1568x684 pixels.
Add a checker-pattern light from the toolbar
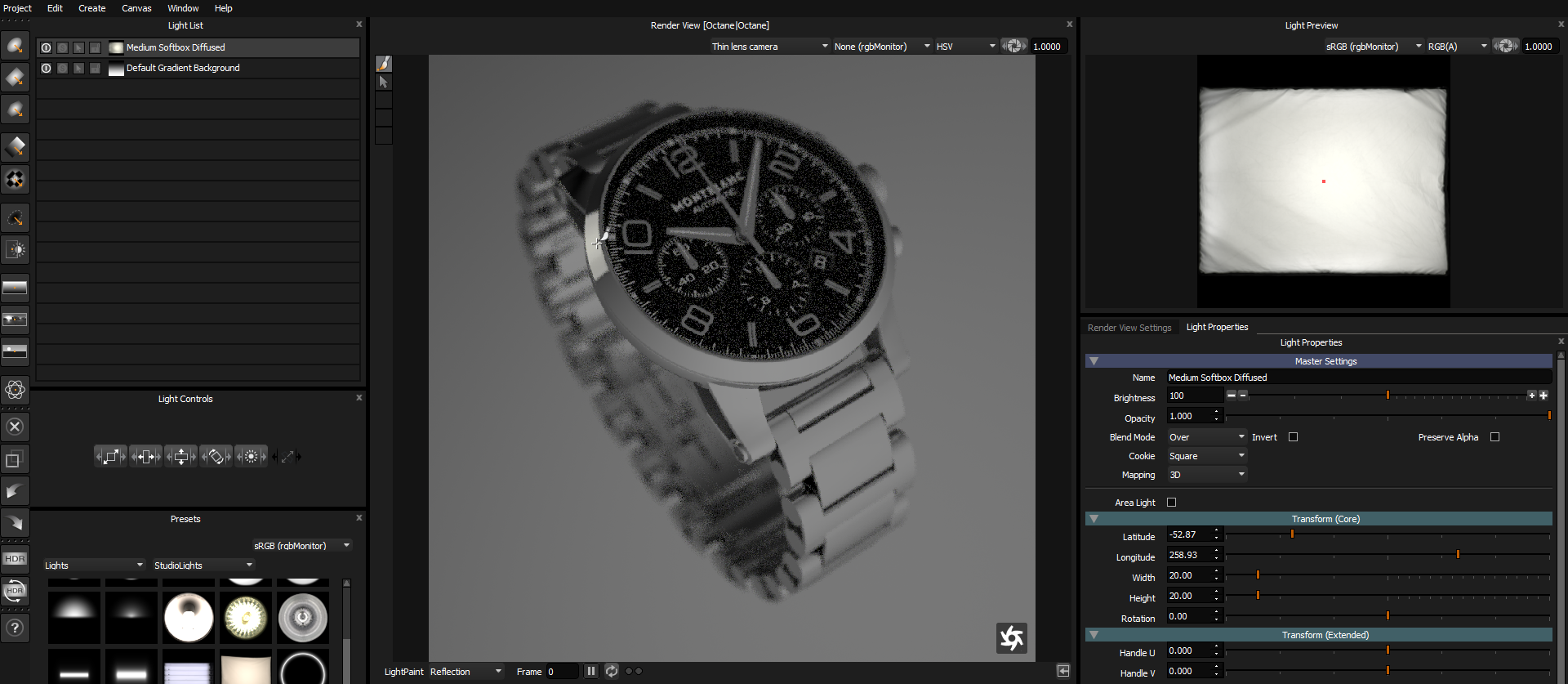[x=15, y=179]
